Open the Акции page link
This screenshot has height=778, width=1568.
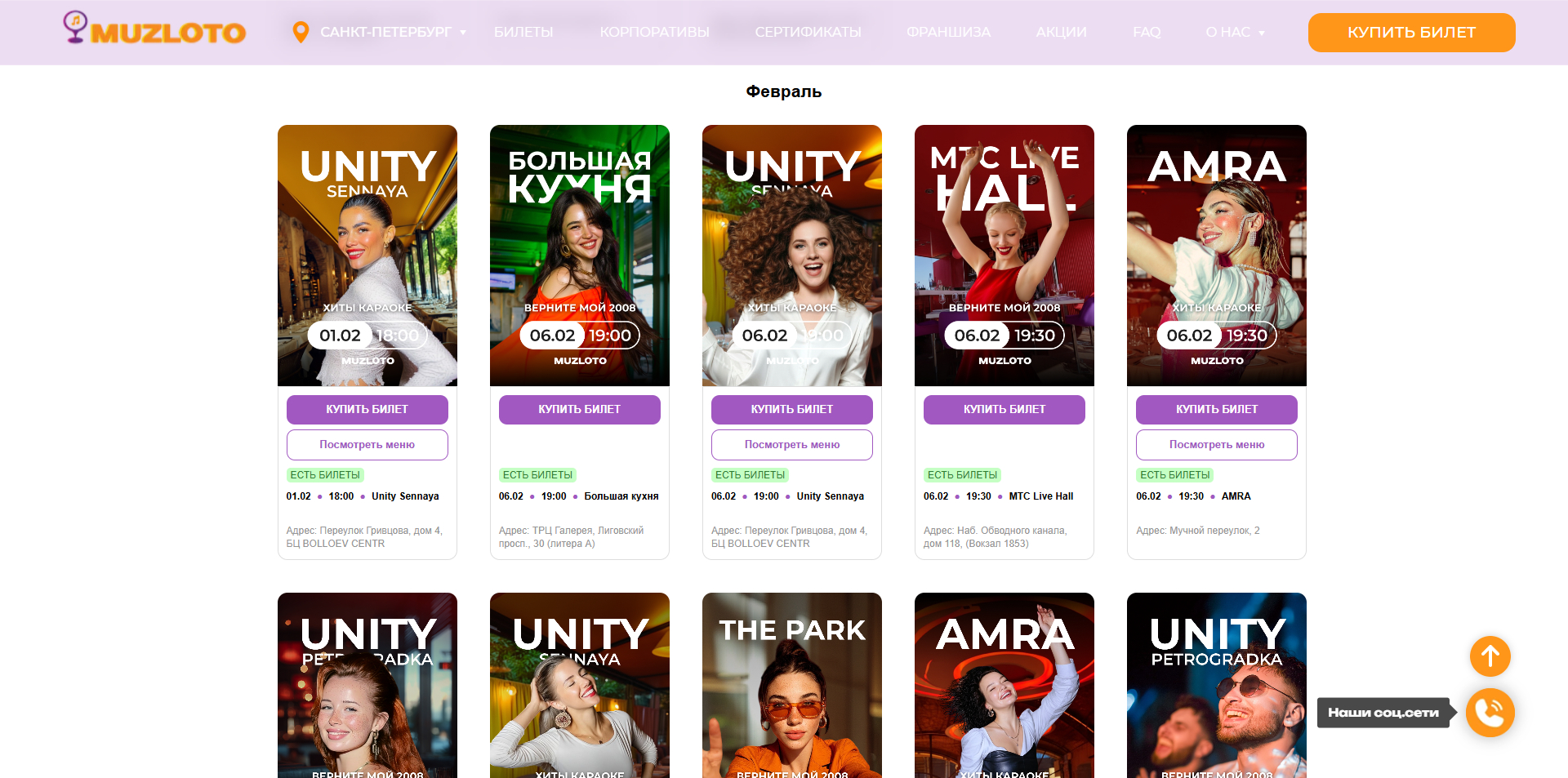point(1061,33)
